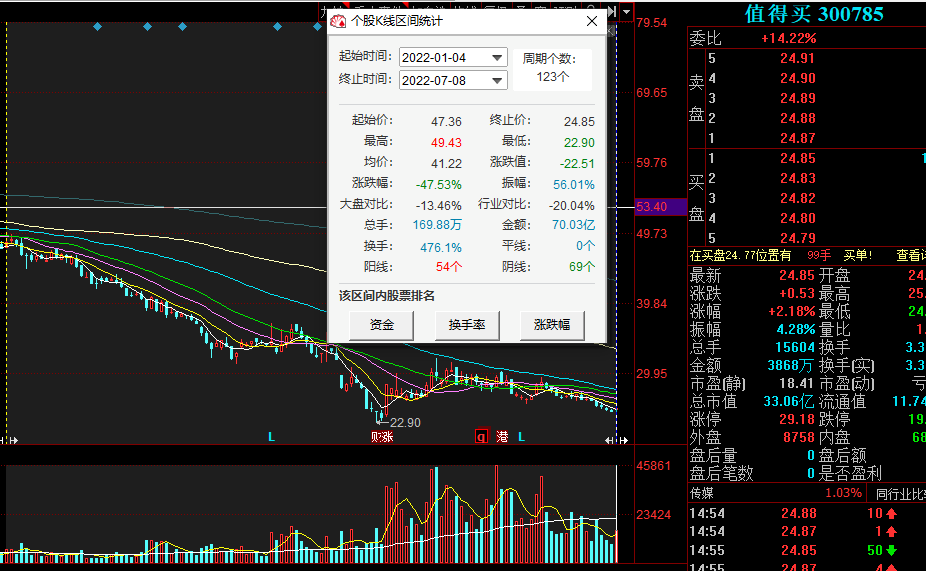The height and width of the screenshot is (571, 926).
Task: Open the chart toolbar dropdown arrow at top right
Action: pos(627,12)
